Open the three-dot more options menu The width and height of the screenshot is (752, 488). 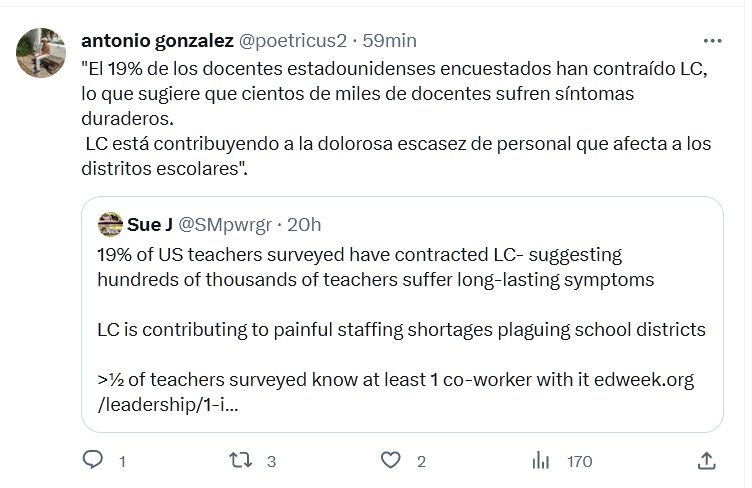click(x=712, y=41)
